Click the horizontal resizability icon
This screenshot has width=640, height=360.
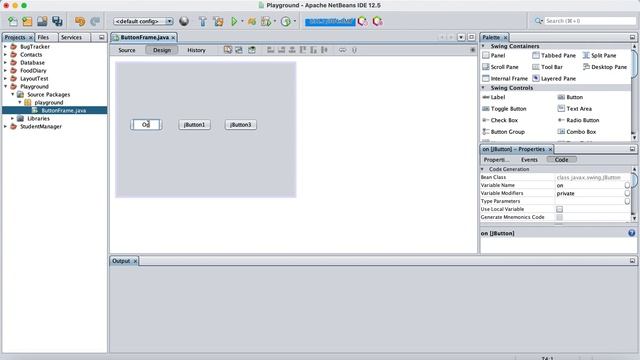(342, 50)
